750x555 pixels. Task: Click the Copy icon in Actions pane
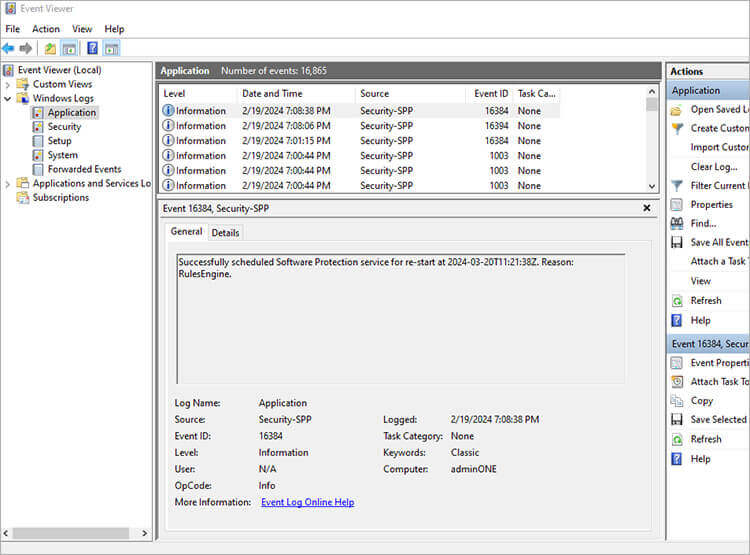(x=676, y=401)
